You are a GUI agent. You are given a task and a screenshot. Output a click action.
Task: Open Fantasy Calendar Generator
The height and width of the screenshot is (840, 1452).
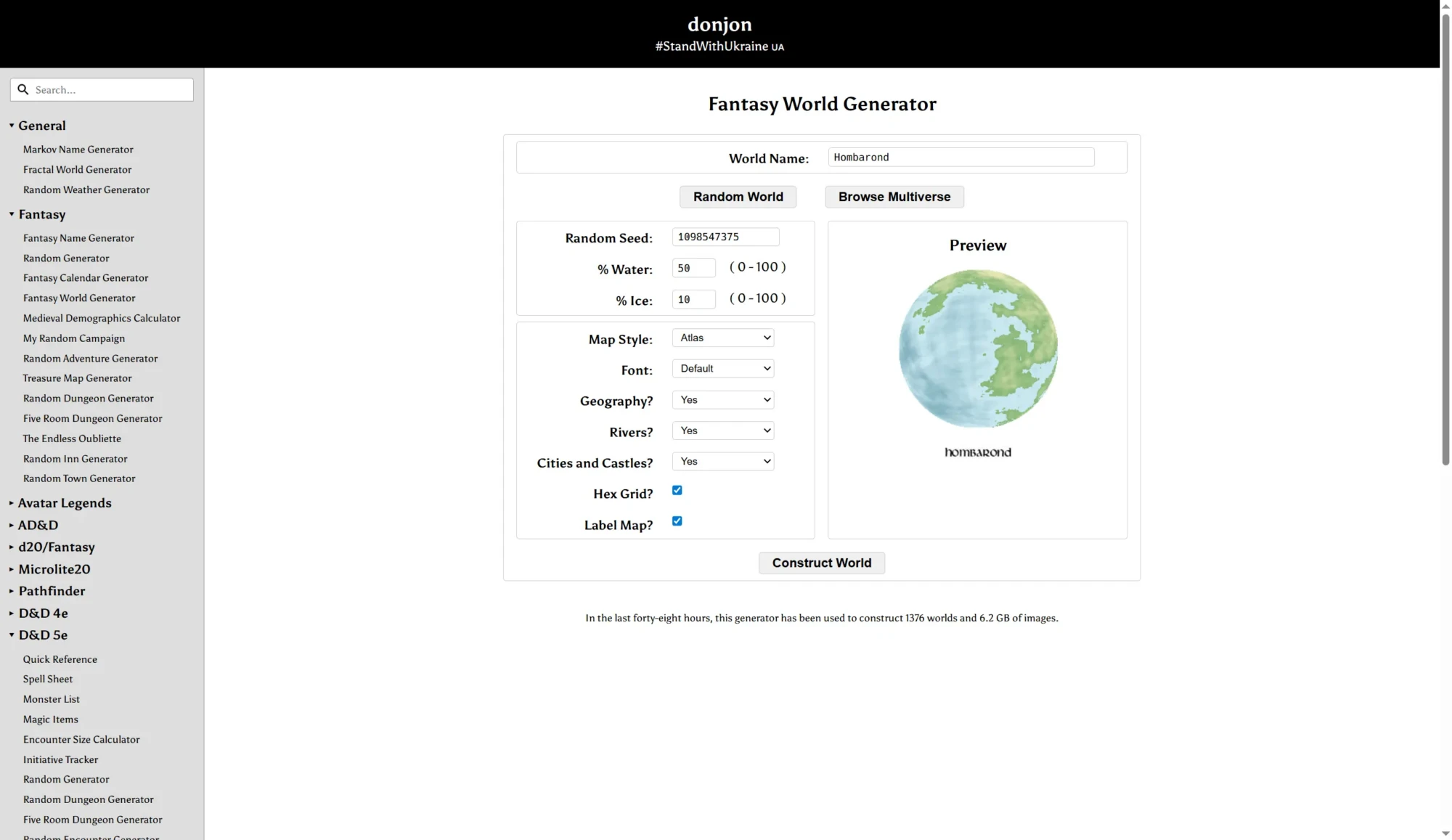85,278
